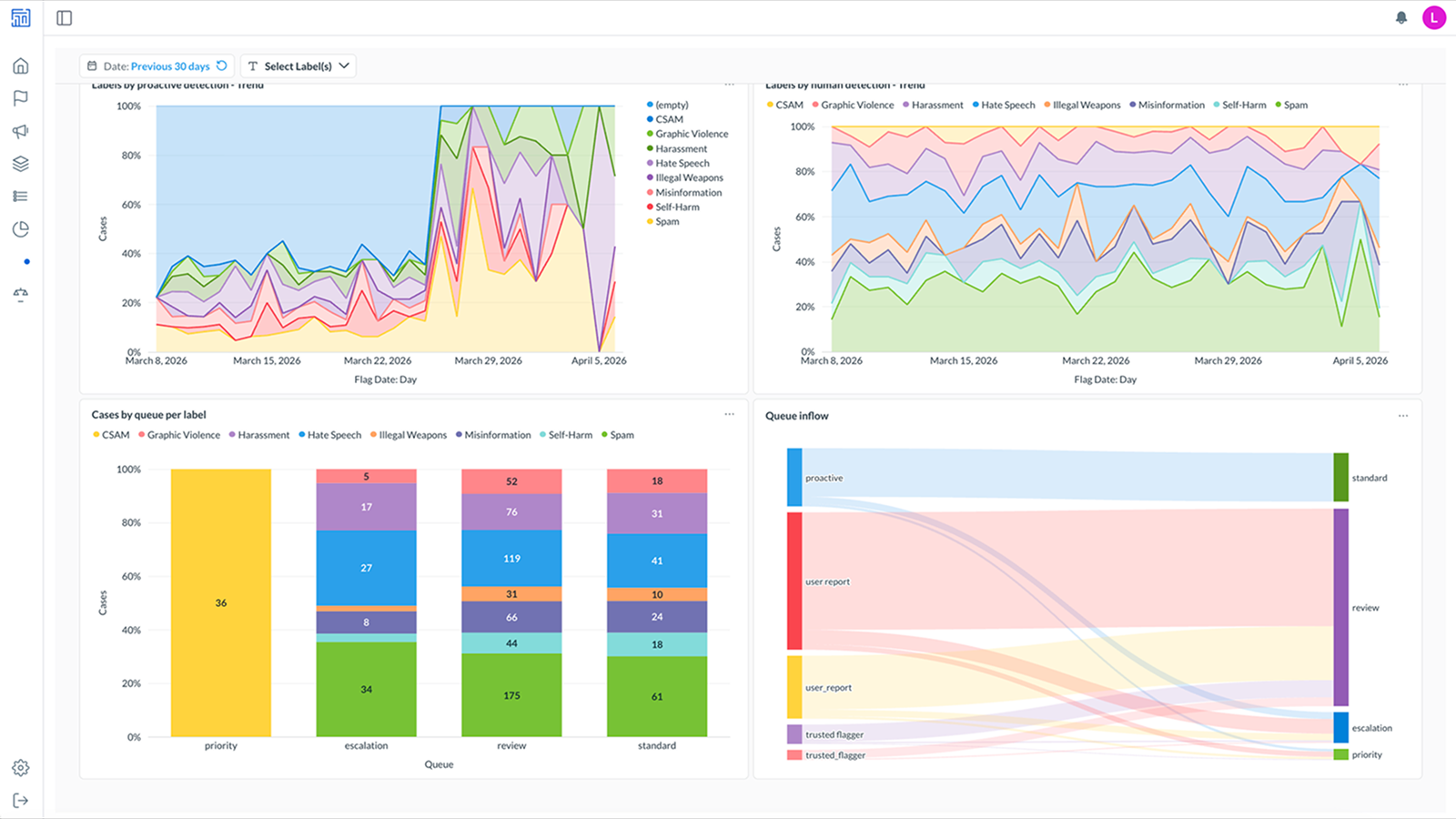The width and height of the screenshot is (1456, 819).
Task: Click the Misinformation pink color swatch in legend
Action: click(x=650, y=192)
